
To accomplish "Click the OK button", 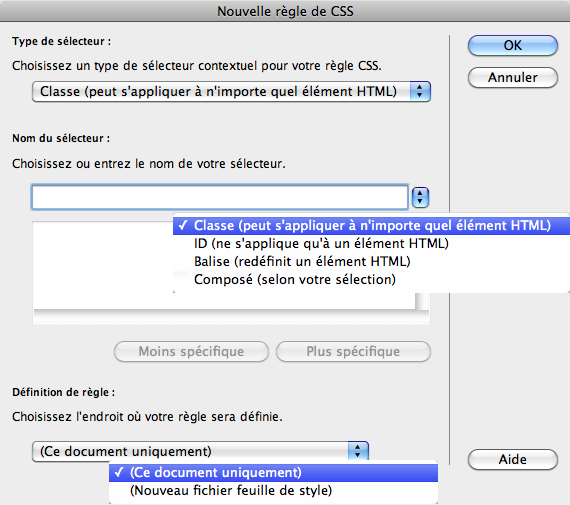I will click(x=513, y=45).
